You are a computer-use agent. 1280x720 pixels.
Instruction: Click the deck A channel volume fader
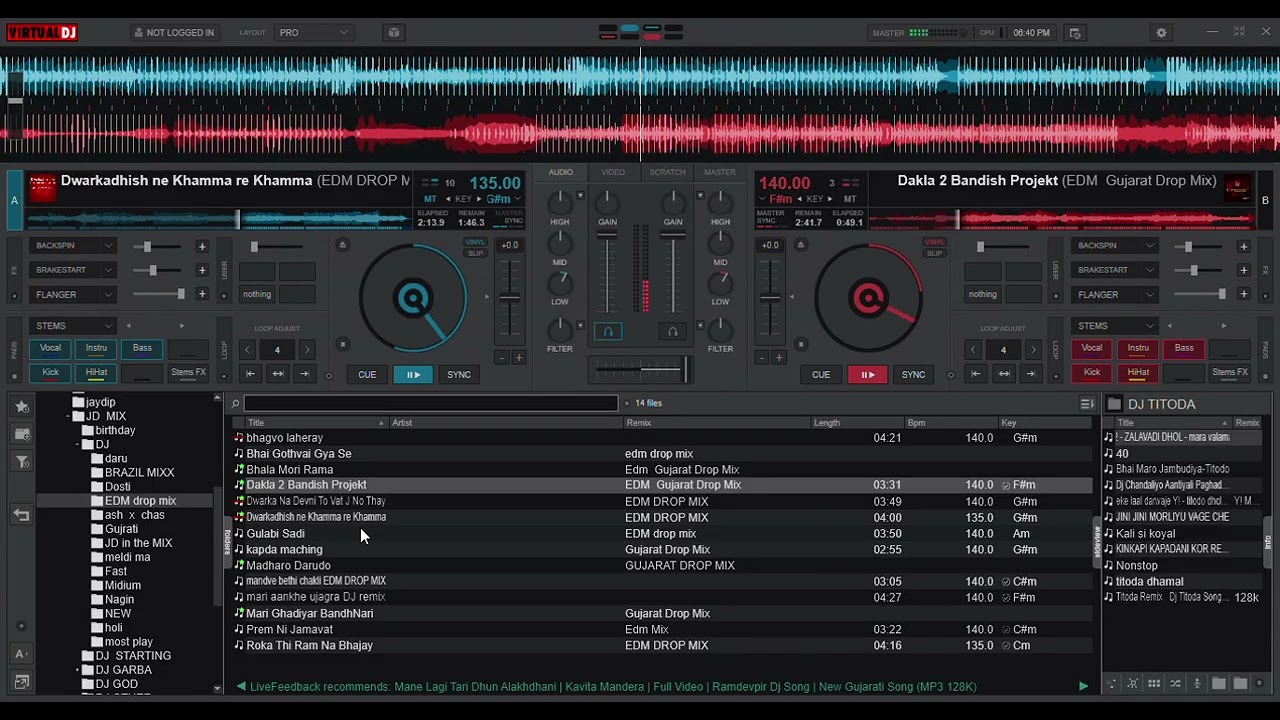(x=607, y=236)
